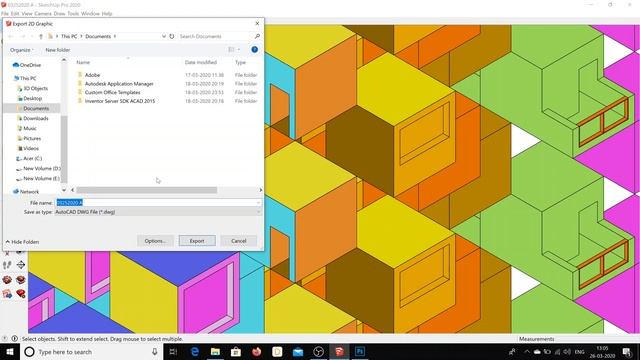Go up one folder level arrow
Viewport: 640px width, 360px height.
(41, 36)
